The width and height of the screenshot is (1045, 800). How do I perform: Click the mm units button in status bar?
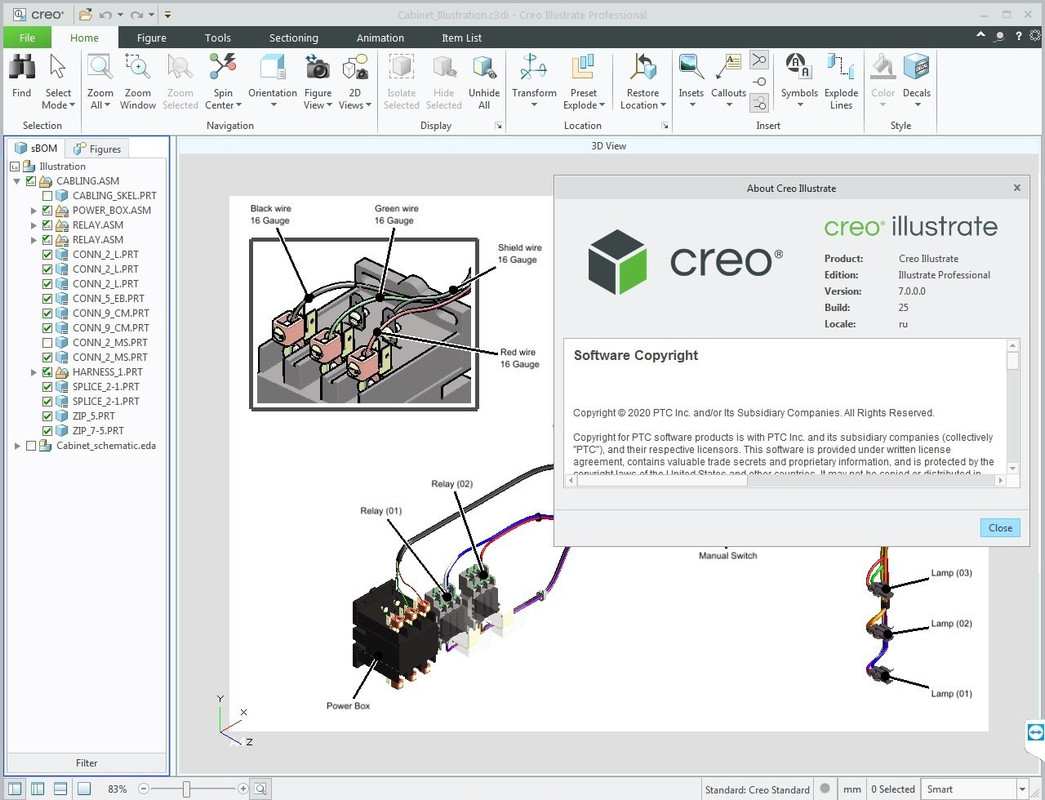[x=852, y=789]
